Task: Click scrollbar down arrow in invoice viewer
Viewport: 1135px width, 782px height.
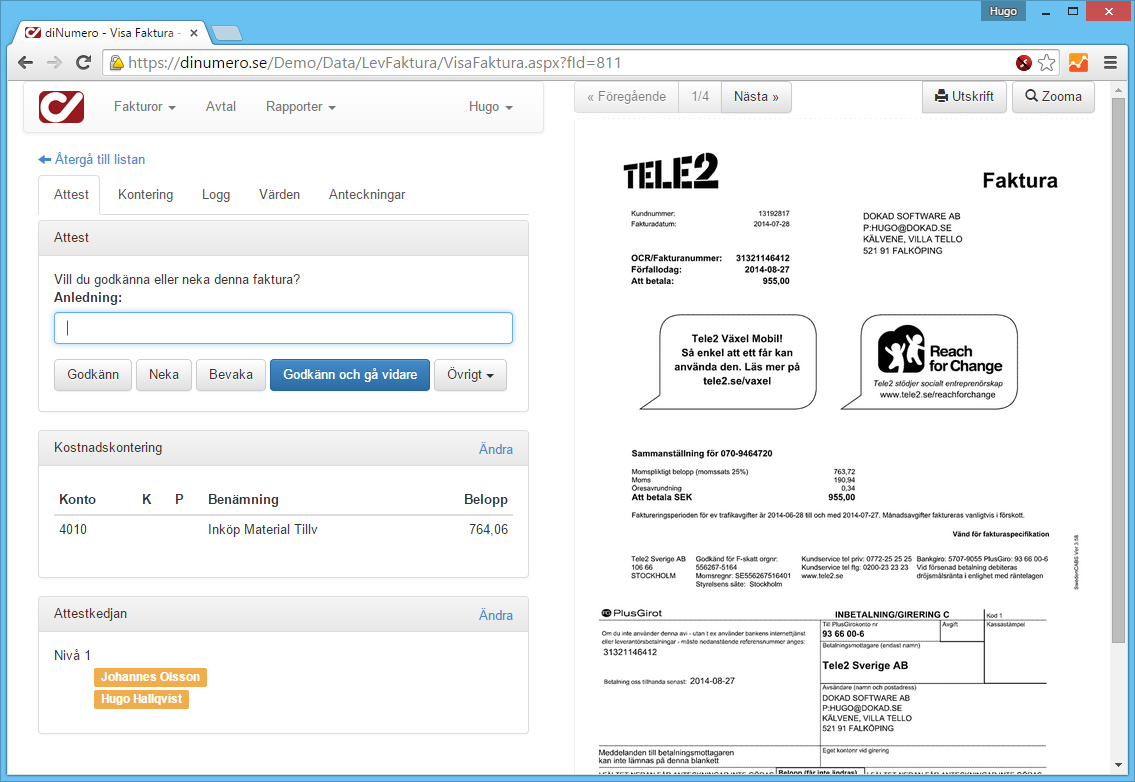Action: tap(1118, 765)
